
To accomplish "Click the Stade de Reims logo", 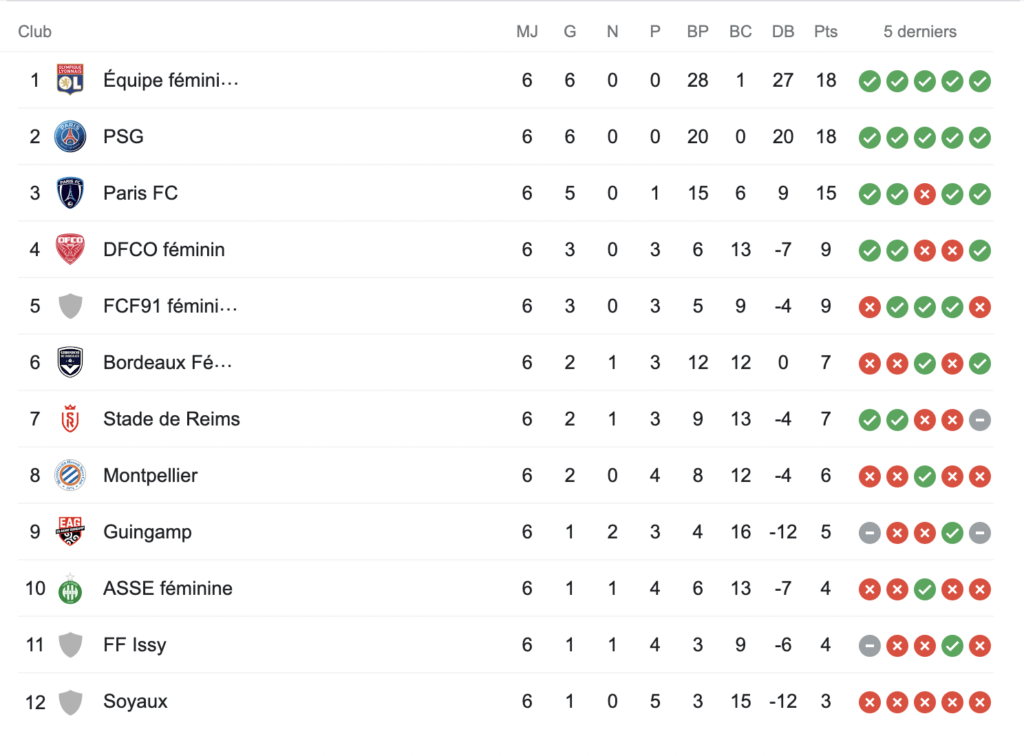I will pos(70,419).
